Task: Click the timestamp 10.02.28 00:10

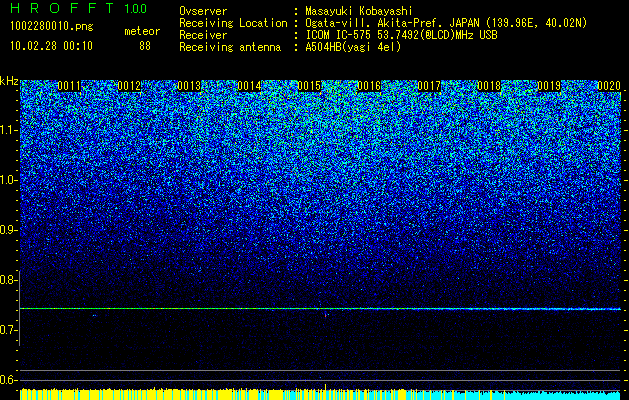Action: point(51,46)
